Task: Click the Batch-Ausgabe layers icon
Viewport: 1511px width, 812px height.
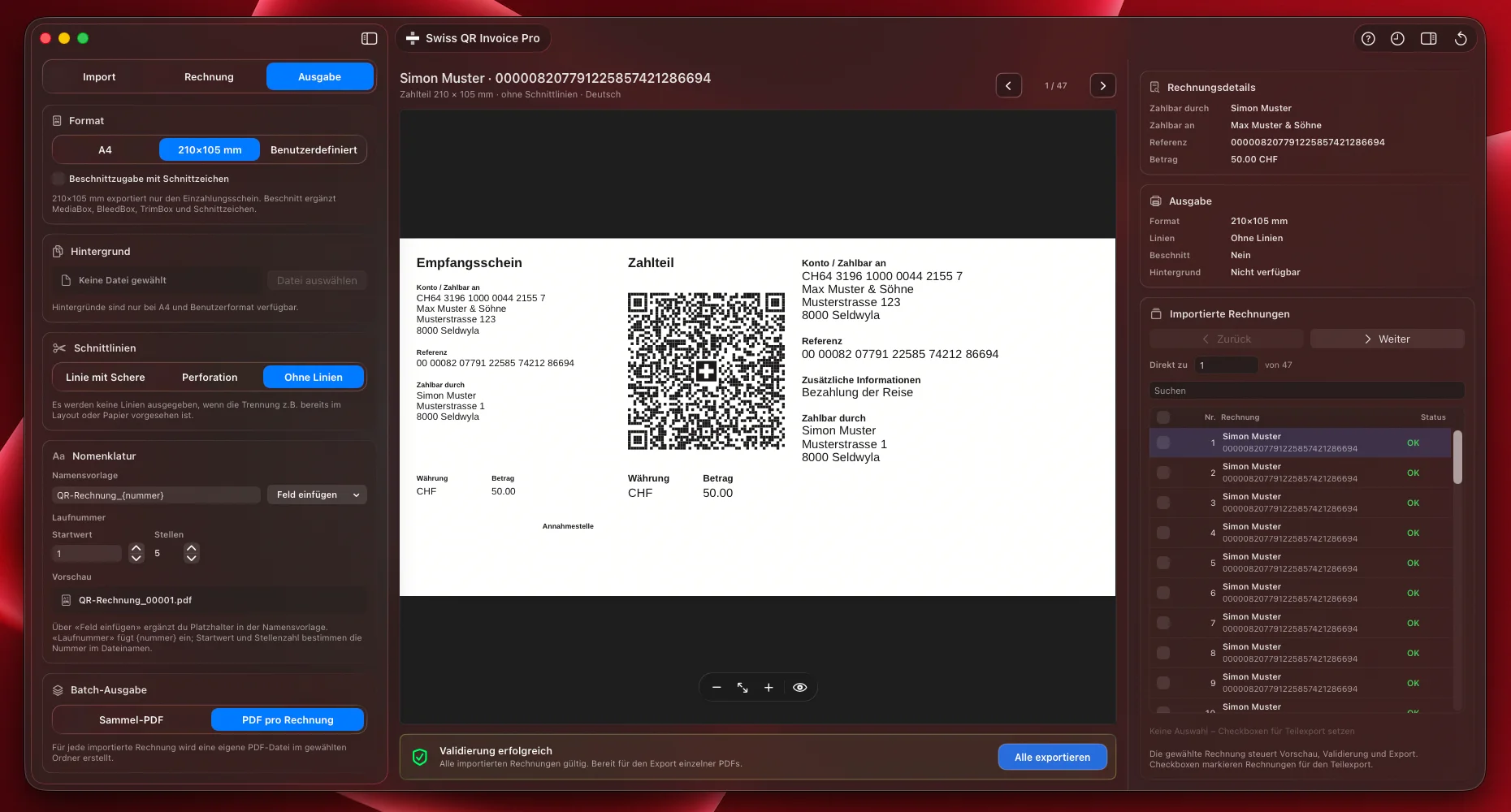Action: click(58, 690)
